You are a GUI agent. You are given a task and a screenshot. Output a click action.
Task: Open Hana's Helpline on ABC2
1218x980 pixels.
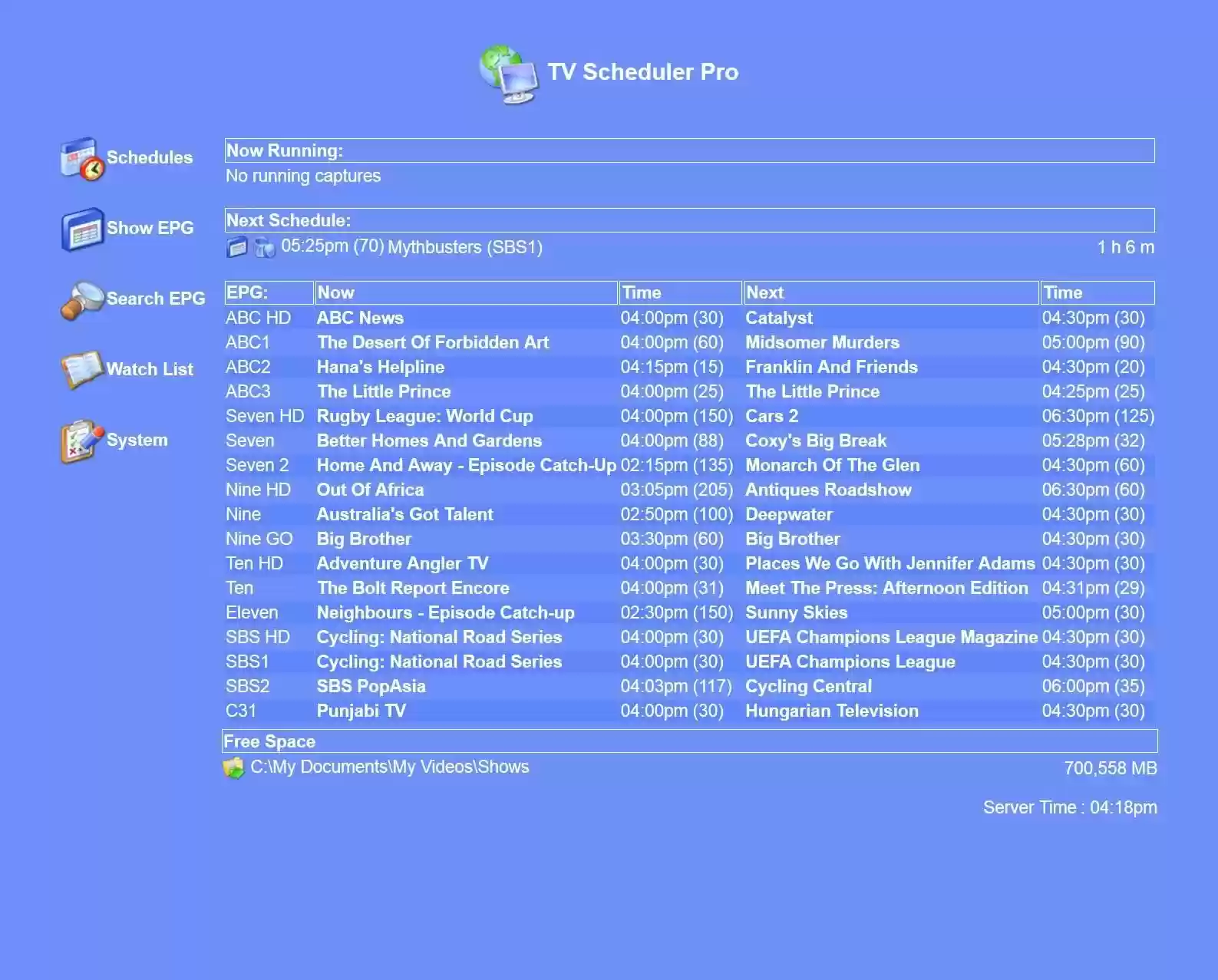pyautogui.click(x=381, y=367)
